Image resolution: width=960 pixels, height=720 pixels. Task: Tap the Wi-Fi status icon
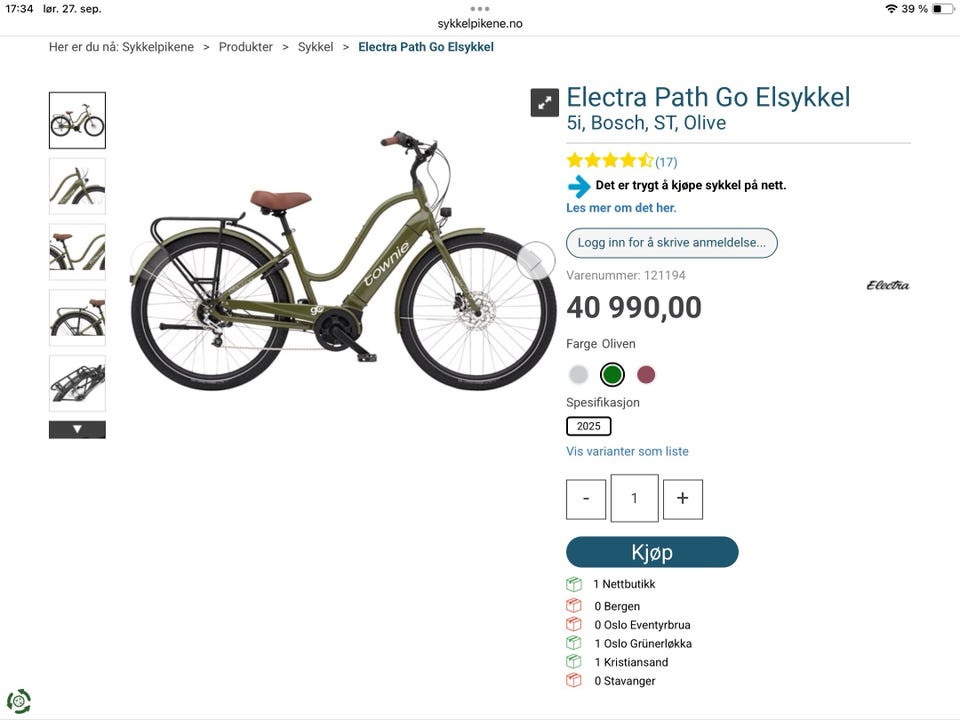coord(890,9)
